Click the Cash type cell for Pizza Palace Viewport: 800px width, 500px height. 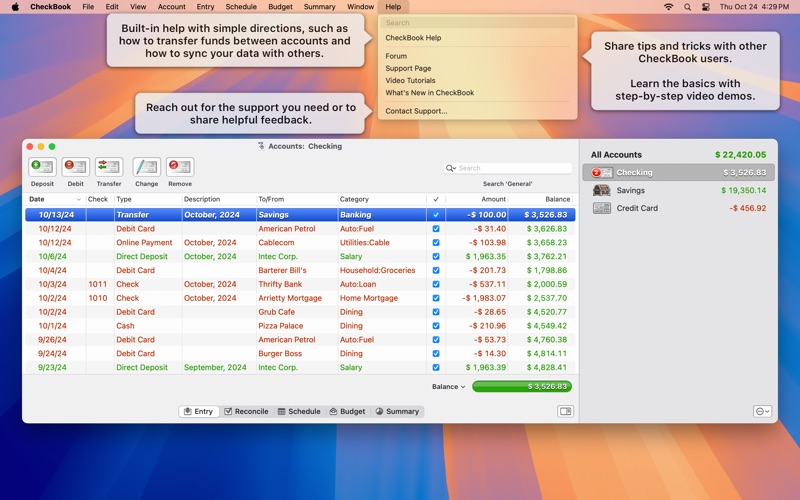point(125,326)
